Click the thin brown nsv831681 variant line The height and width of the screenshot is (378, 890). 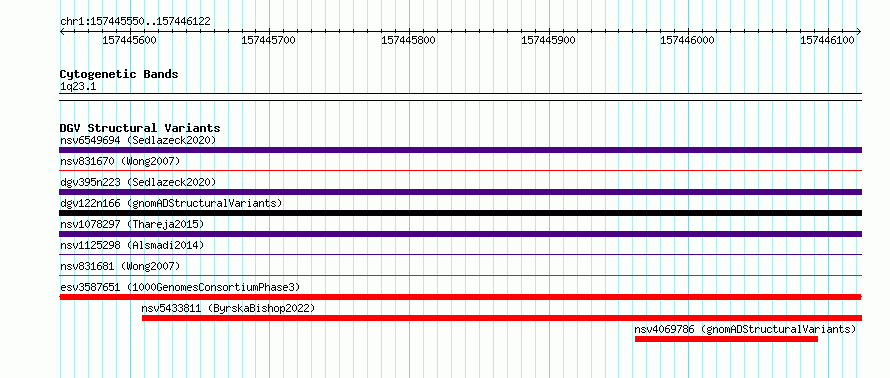460,275
